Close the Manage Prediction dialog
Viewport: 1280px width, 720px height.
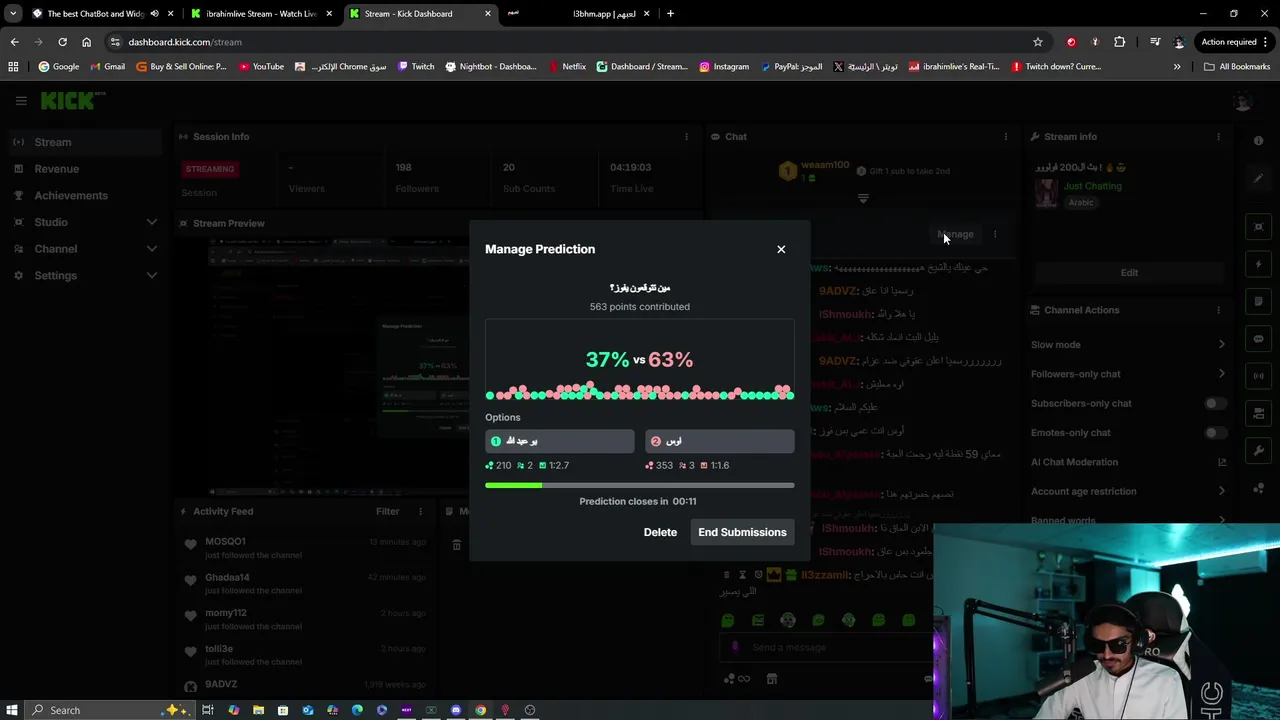[x=781, y=249]
